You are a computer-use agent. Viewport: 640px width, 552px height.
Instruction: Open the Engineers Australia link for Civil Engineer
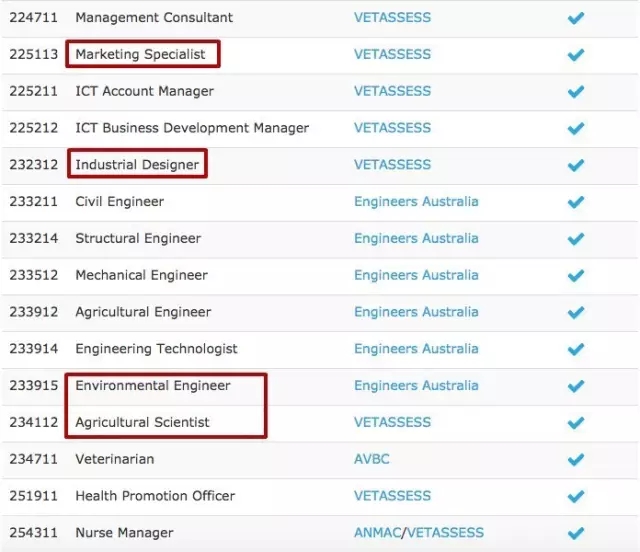(416, 202)
